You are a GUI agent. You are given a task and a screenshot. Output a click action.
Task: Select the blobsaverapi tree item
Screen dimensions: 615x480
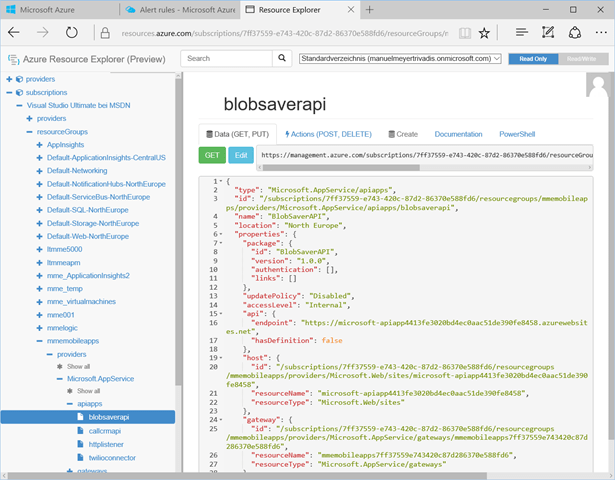point(88,417)
